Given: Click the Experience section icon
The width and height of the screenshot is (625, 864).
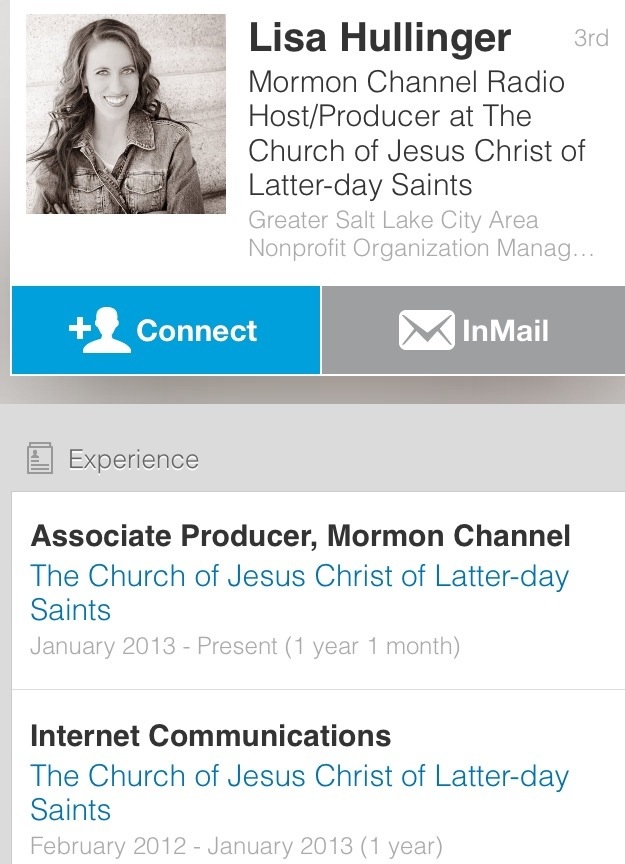Looking at the screenshot, I should point(40,458).
